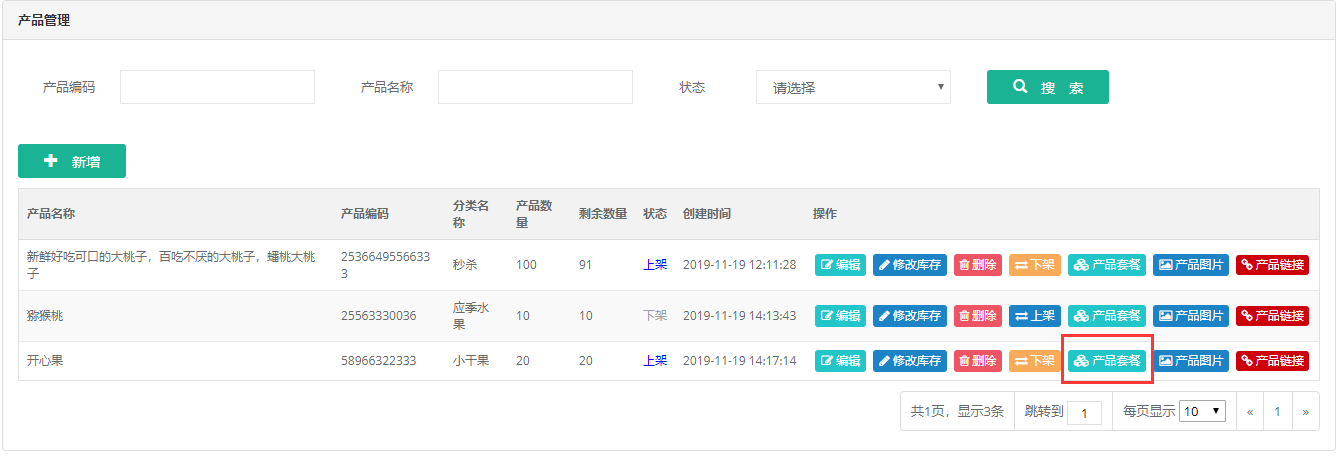This screenshot has width=1339, height=456.
Task: Open 产品图片 for the 大桃子 product
Action: click(x=1191, y=265)
